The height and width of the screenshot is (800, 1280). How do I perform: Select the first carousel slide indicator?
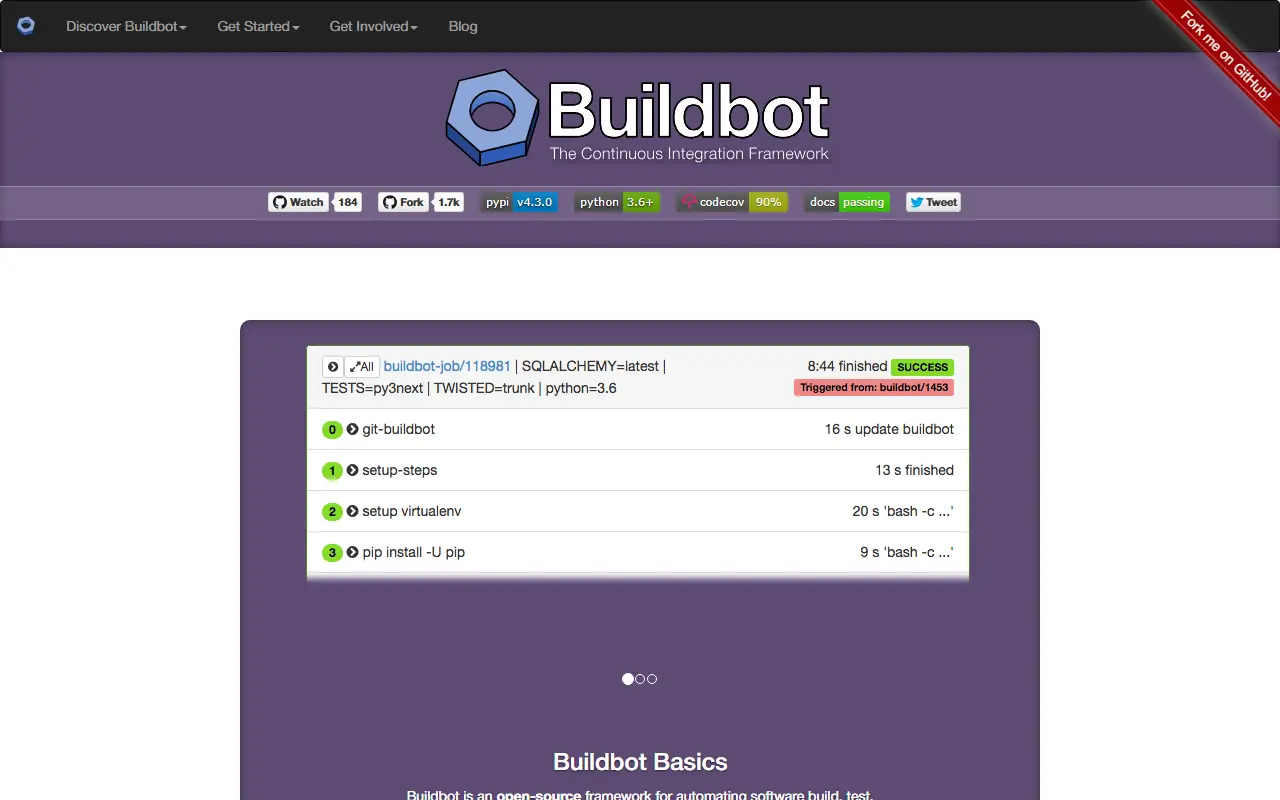[628, 679]
